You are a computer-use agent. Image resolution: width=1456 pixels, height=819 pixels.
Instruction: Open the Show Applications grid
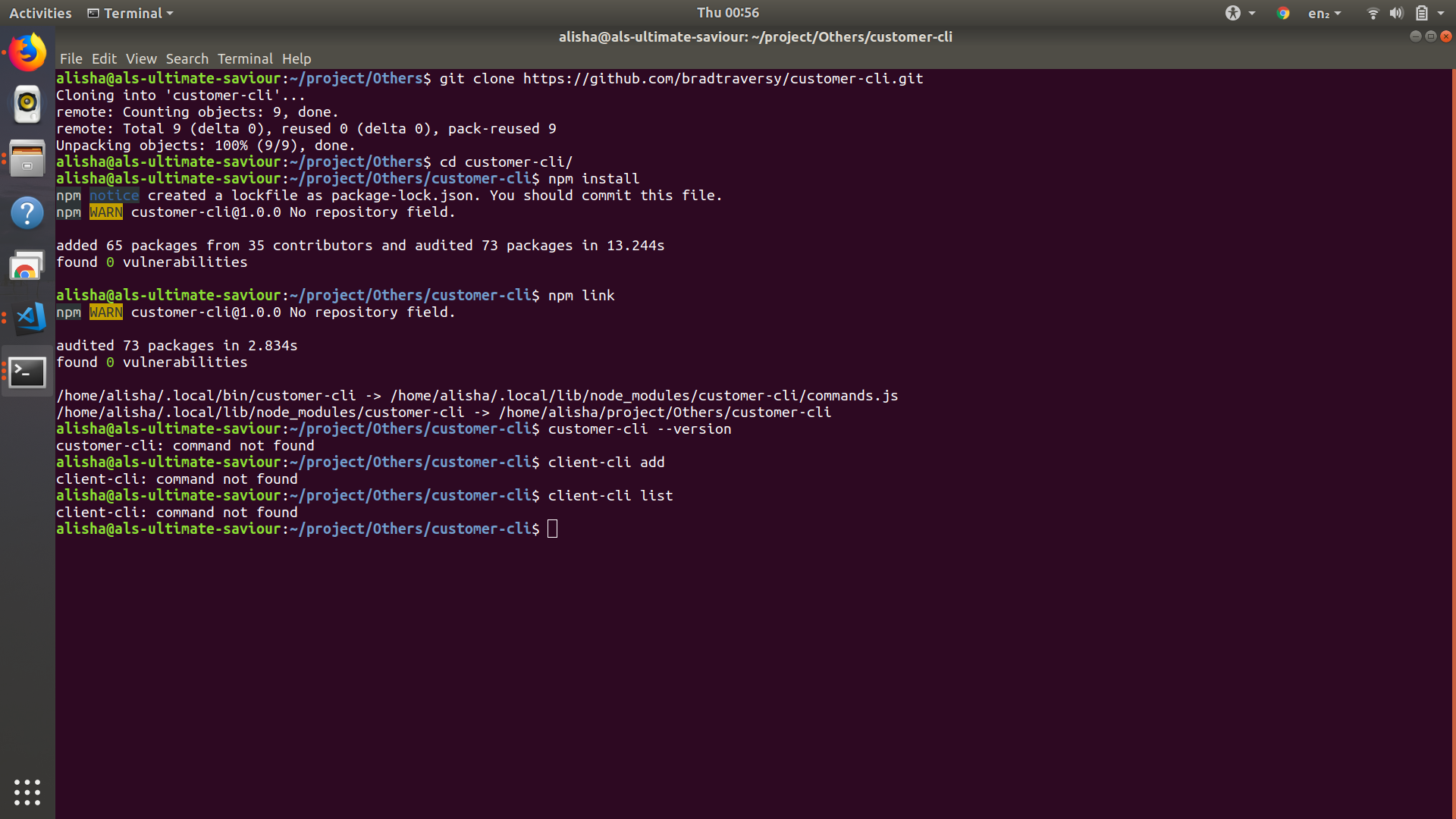pos(27,792)
